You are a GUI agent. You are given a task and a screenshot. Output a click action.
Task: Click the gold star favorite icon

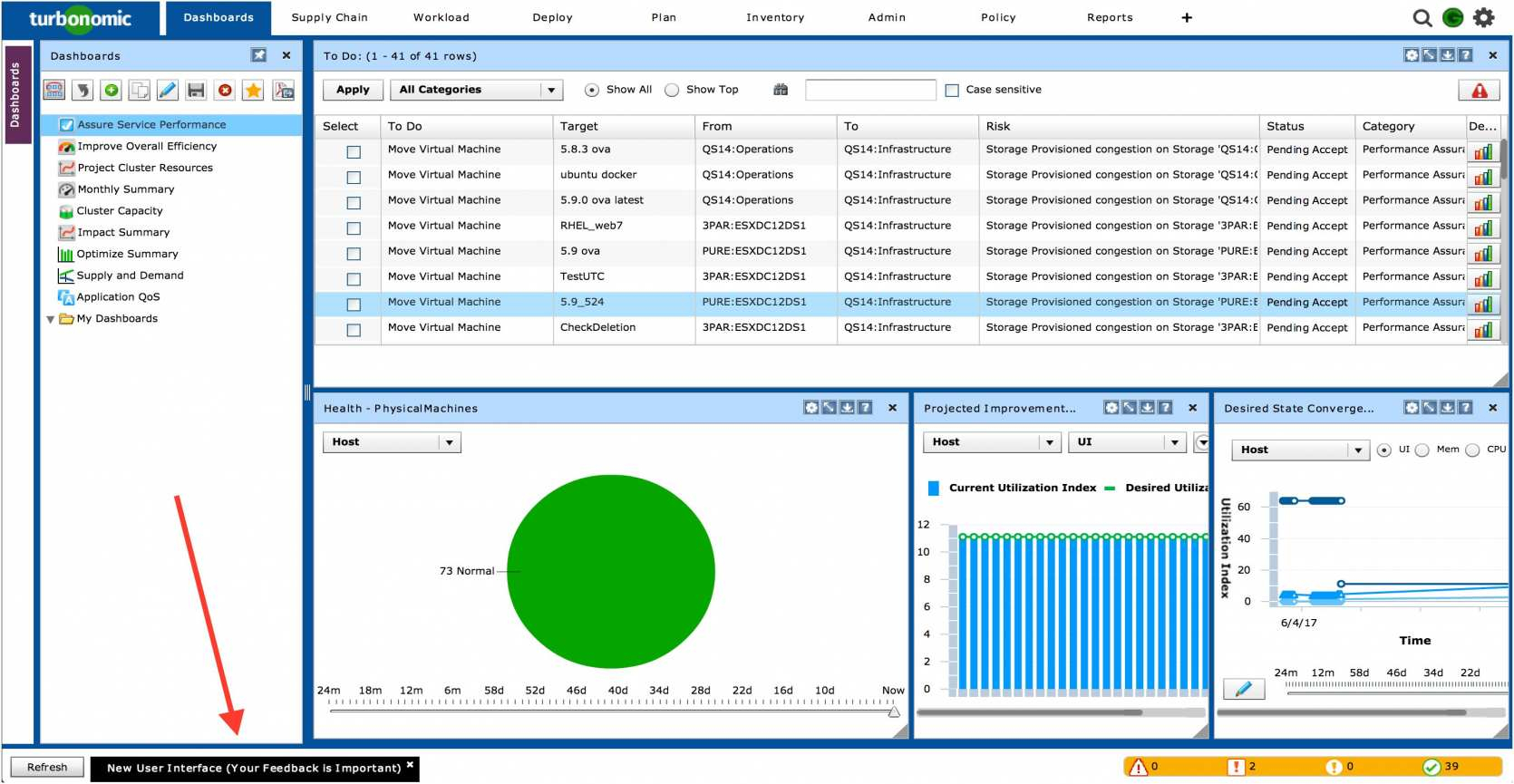(x=253, y=90)
